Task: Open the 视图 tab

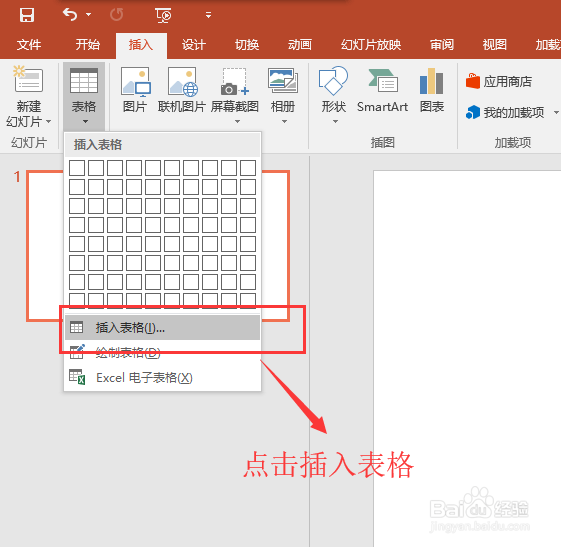Action: coord(494,45)
